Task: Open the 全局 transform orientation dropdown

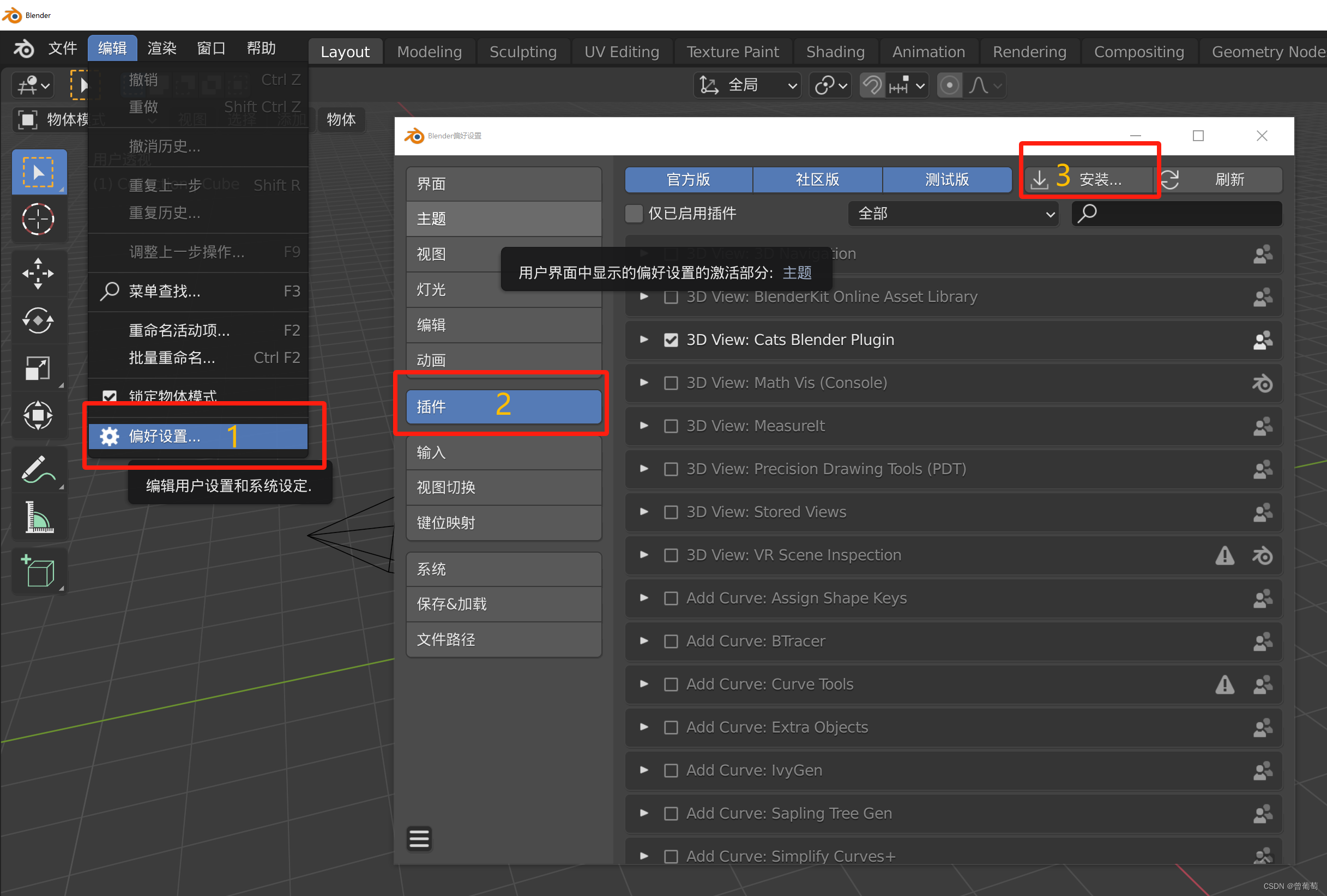Action: (747, 86)
